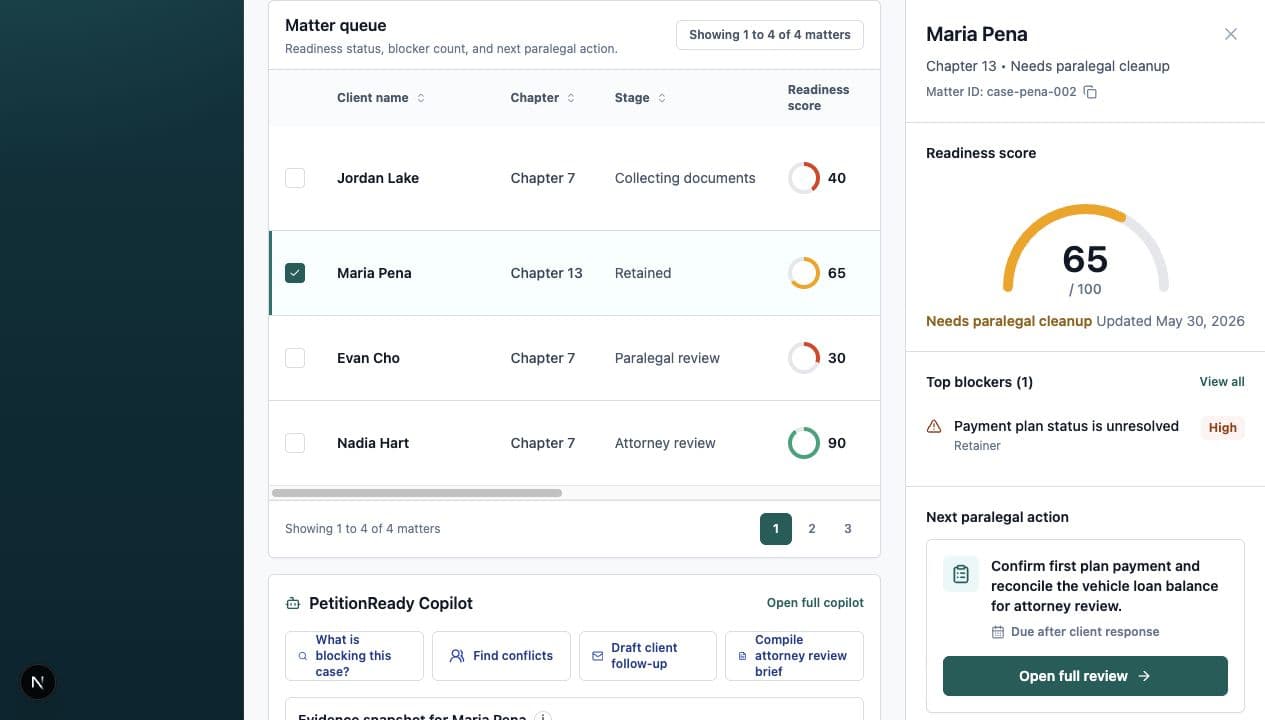Viewport: 1265px width, 720px height.
Task: Sort by Client name column
Action: pos(381,98)
